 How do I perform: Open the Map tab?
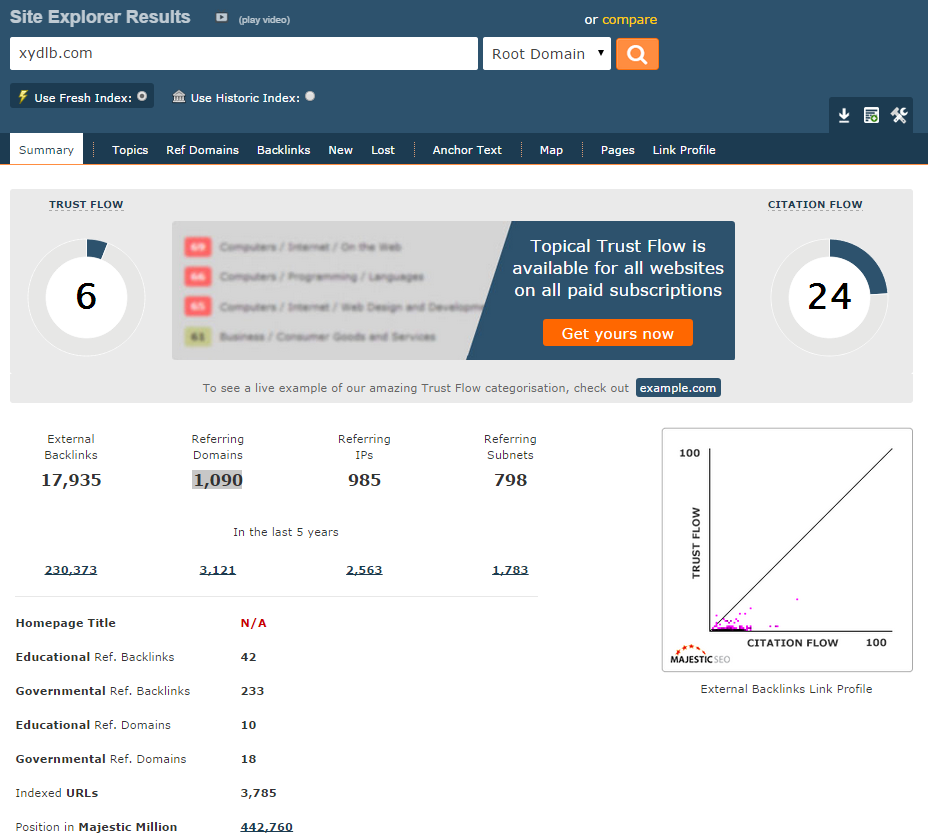tap(551, 150)
